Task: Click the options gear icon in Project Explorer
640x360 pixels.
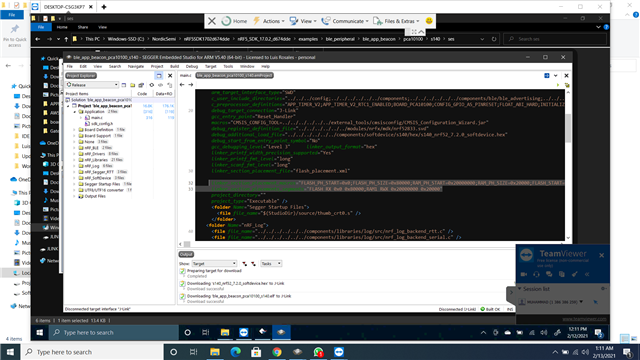Action: pos(152,85)
